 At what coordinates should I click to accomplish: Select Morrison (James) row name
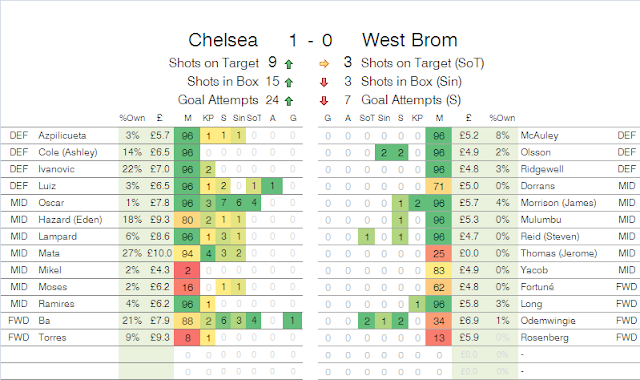[x=558, y=203]
